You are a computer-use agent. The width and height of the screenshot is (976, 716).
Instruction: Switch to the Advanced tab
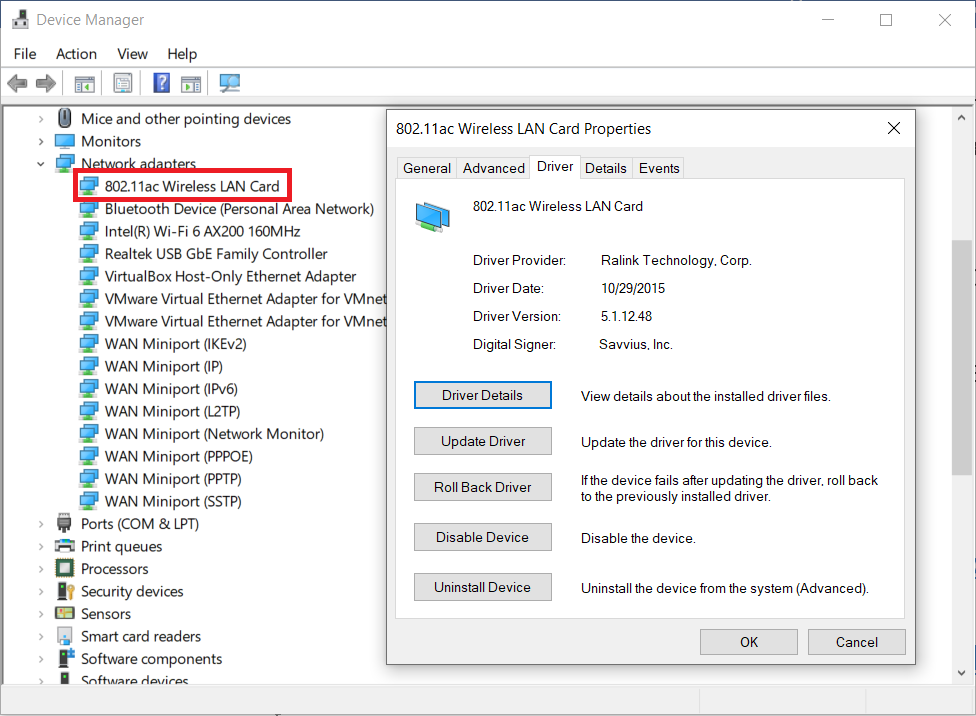[x=493, y=168]
